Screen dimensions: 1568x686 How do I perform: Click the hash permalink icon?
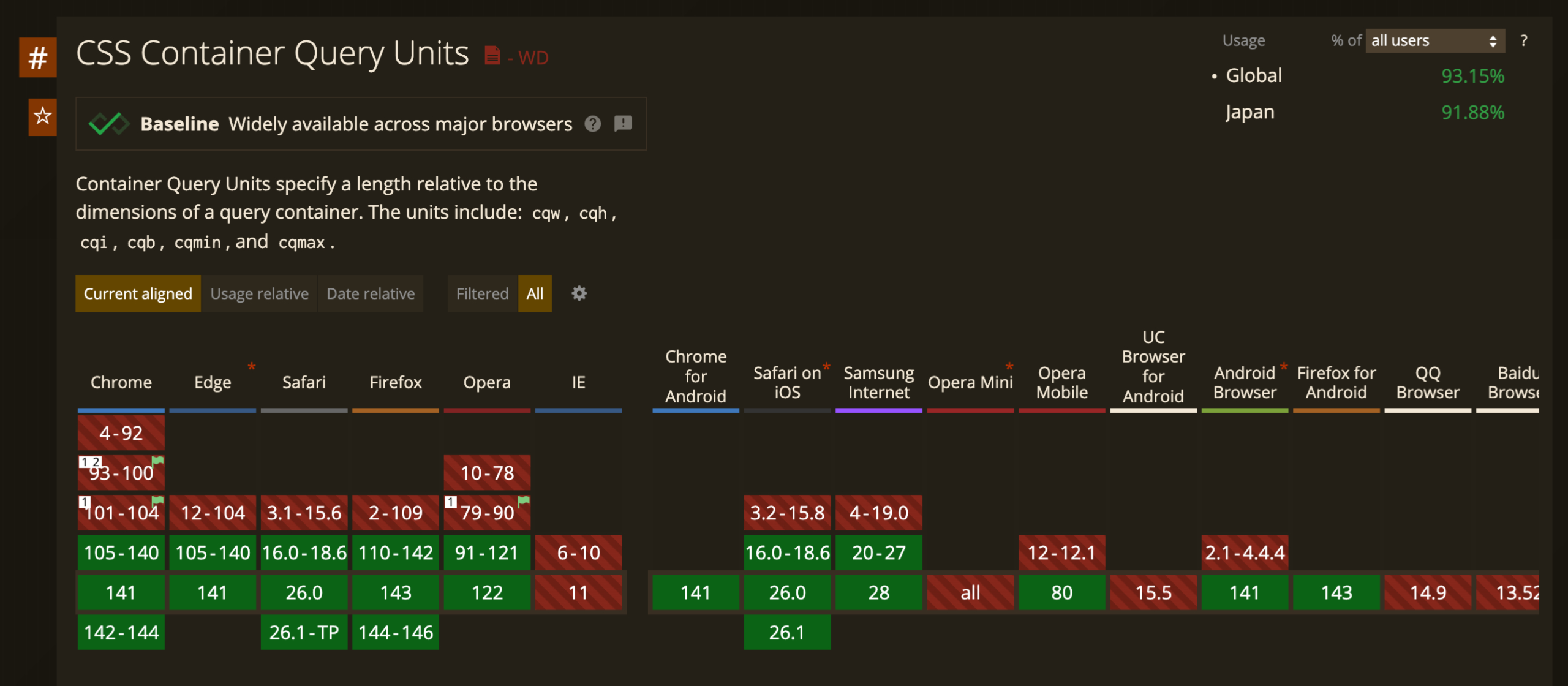tap(37, 58)
